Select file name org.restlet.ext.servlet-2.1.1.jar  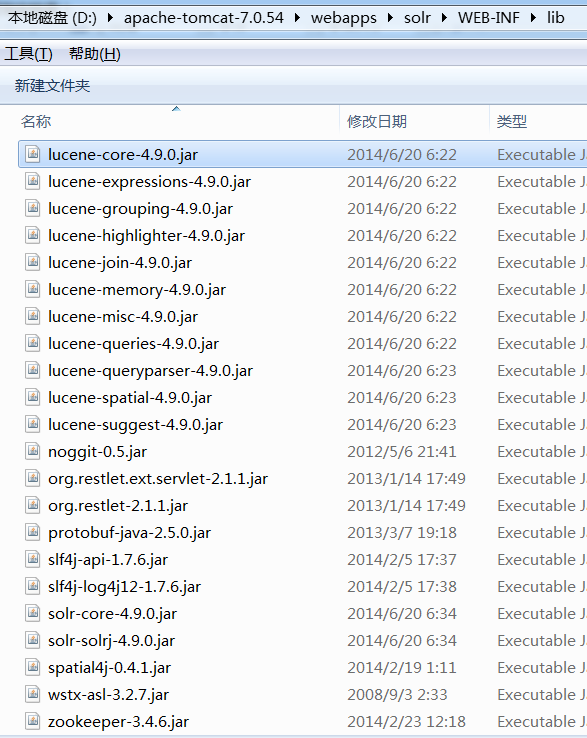tap(158, 479)
